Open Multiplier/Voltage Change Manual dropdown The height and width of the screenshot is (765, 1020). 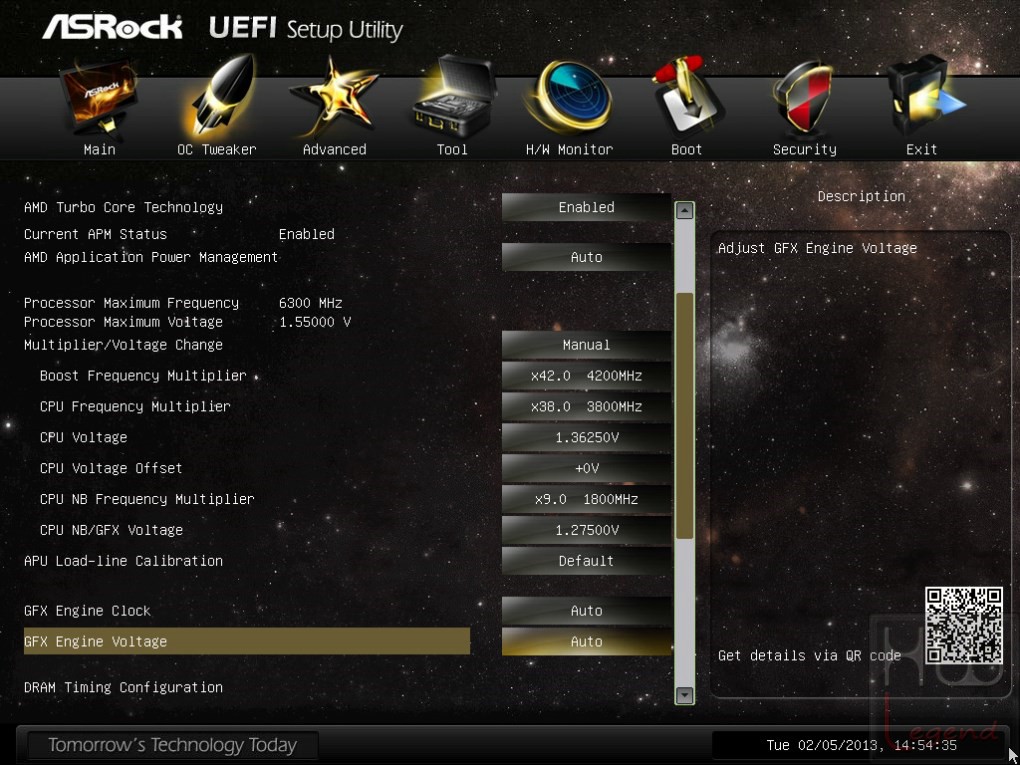click(586, 345)
